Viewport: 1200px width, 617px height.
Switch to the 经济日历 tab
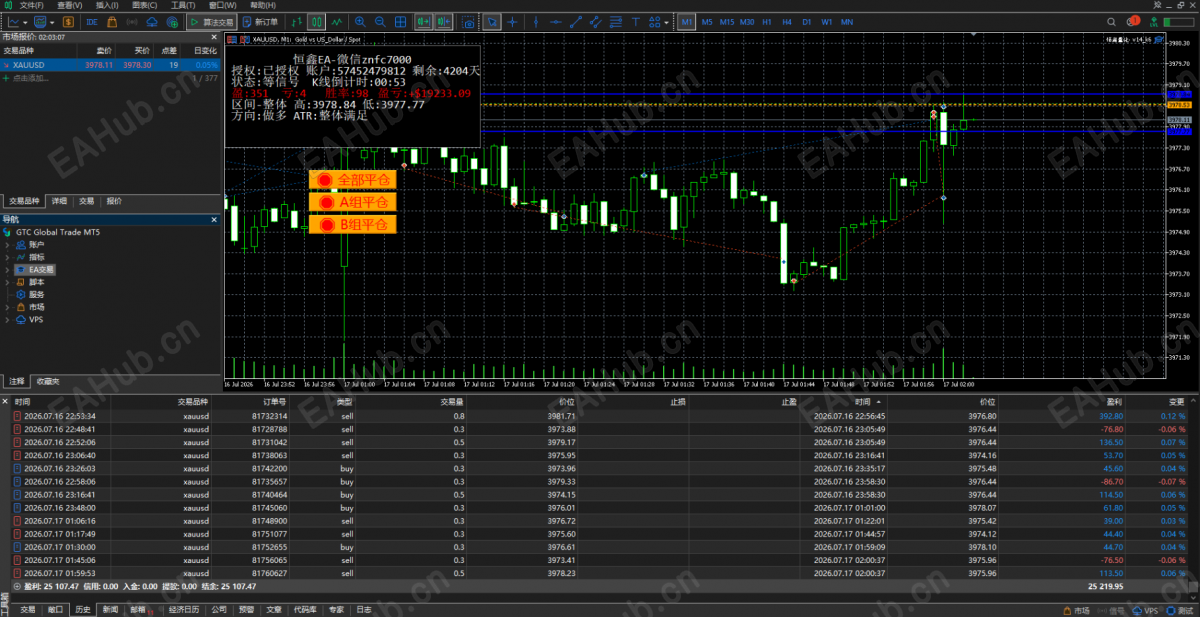tap(184, 609)
